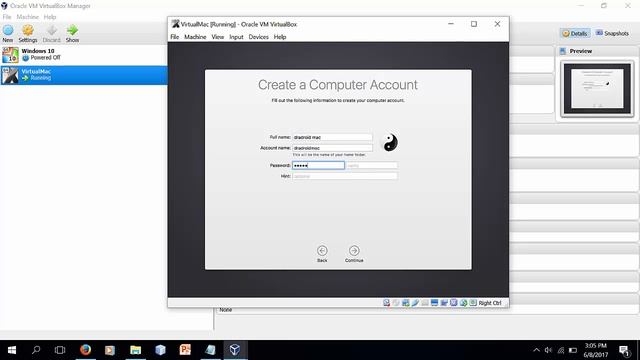Viewport: 640px width, 360px height.
Task: Open Help menu in VirtualMac VM window
Action: 280,37
